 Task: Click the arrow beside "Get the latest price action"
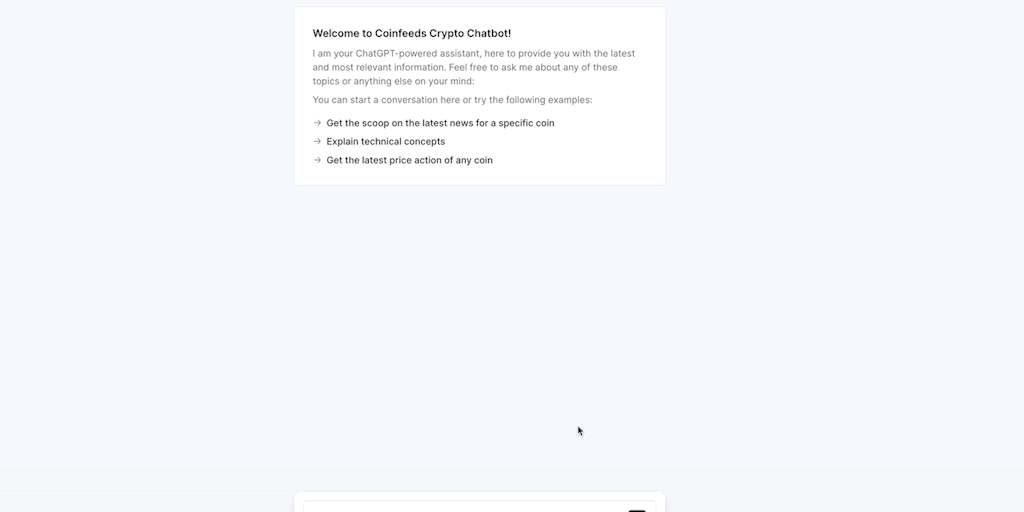317,160
